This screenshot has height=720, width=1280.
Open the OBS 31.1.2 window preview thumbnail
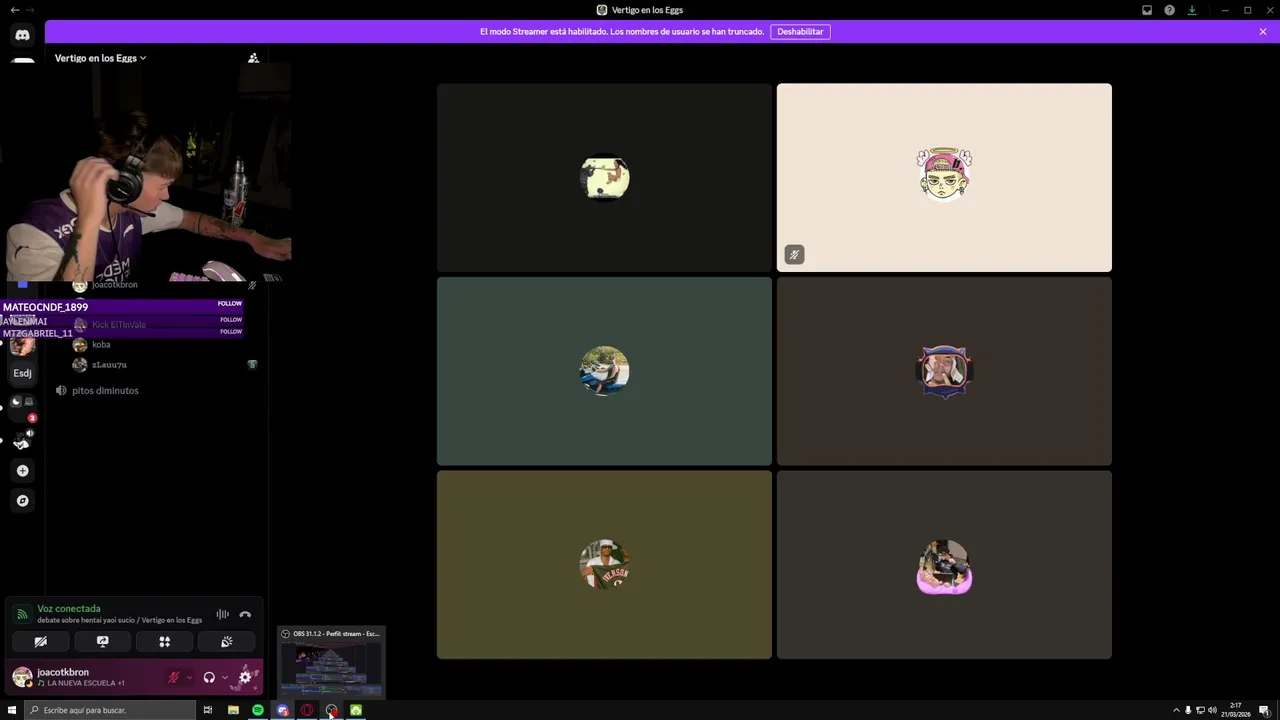(x=331, y=662)
